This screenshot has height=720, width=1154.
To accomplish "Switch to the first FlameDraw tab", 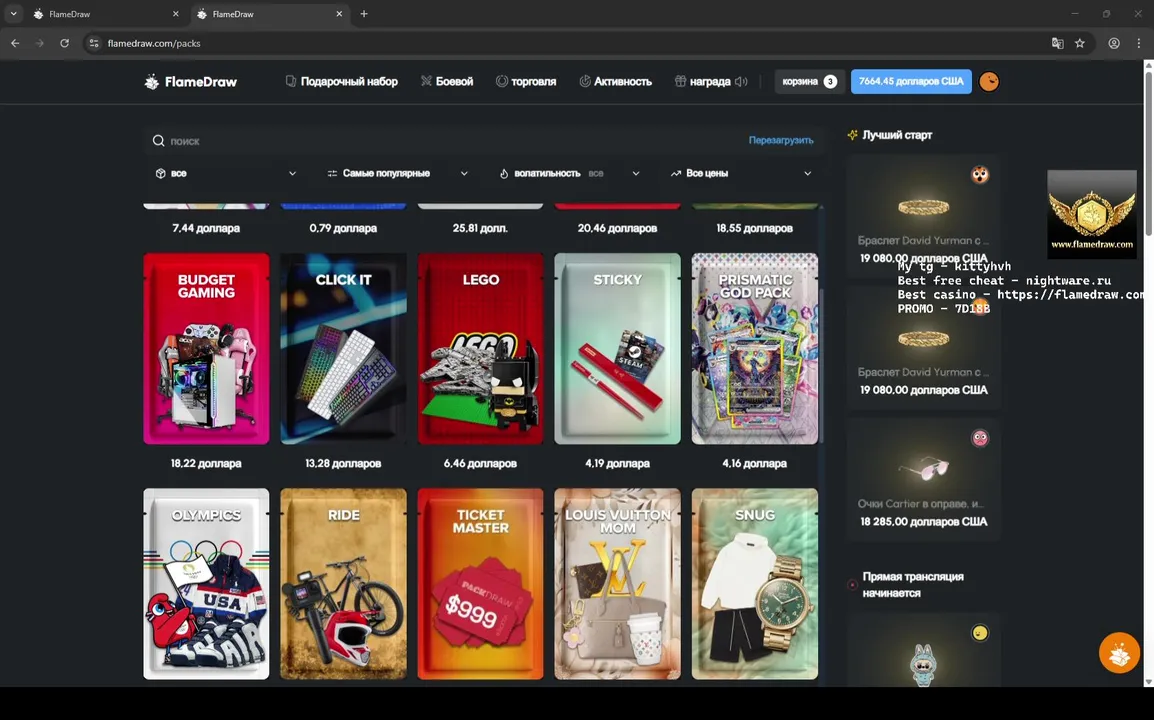I will pyautogui.click(x=107, y=14).
